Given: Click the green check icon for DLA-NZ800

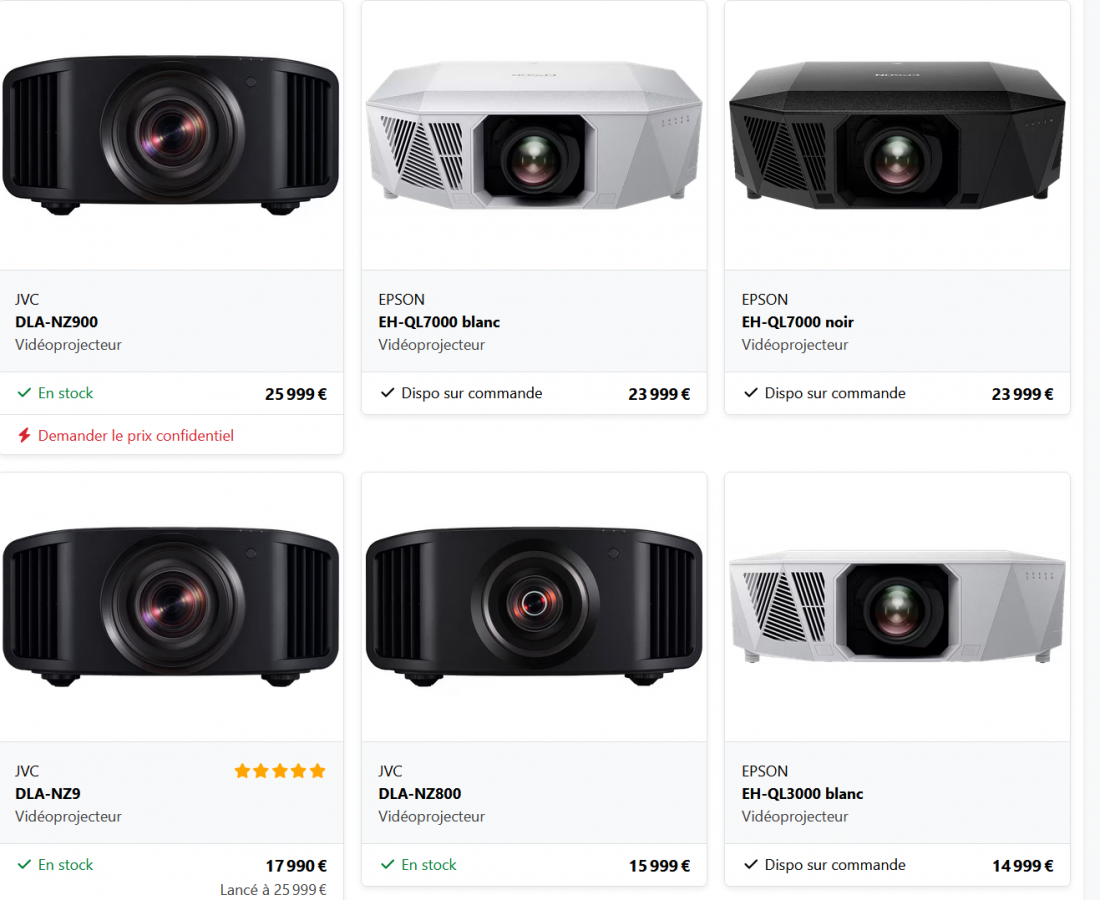Looking at the screenshot, I should point(388,865).
